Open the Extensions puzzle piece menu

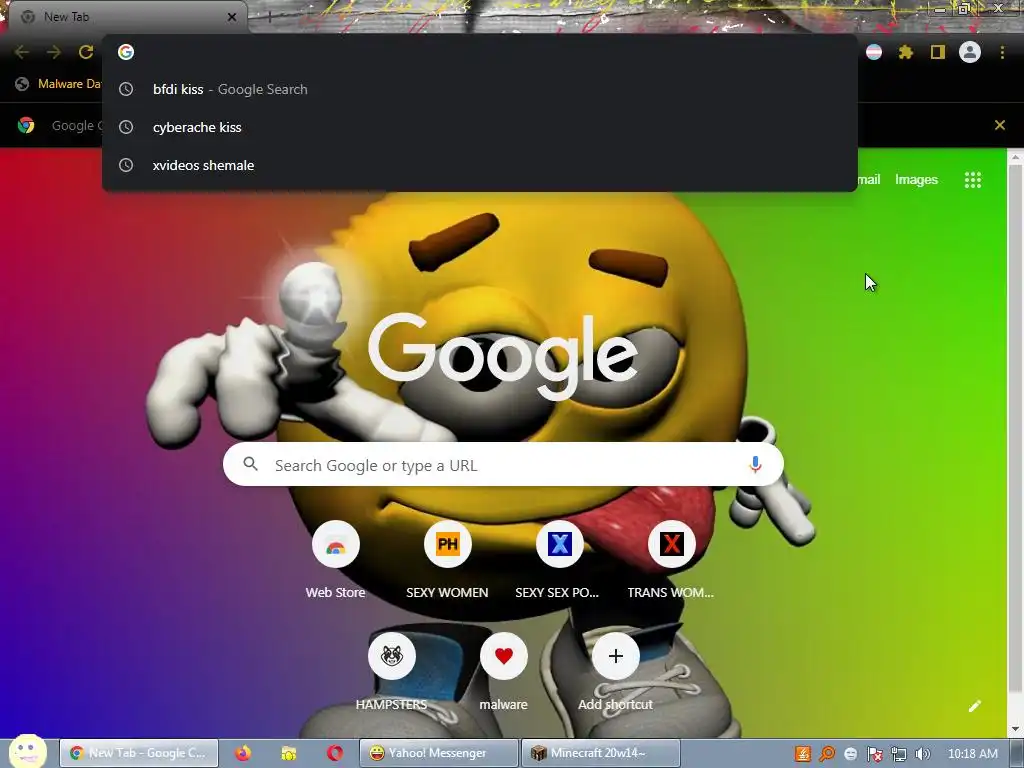906,52
